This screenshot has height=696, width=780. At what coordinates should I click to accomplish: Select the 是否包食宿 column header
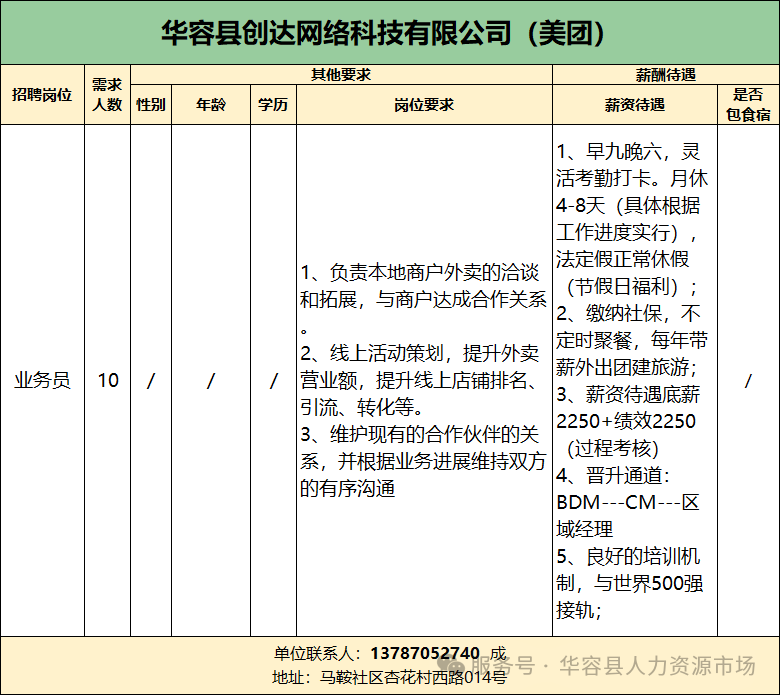(748, 104)
